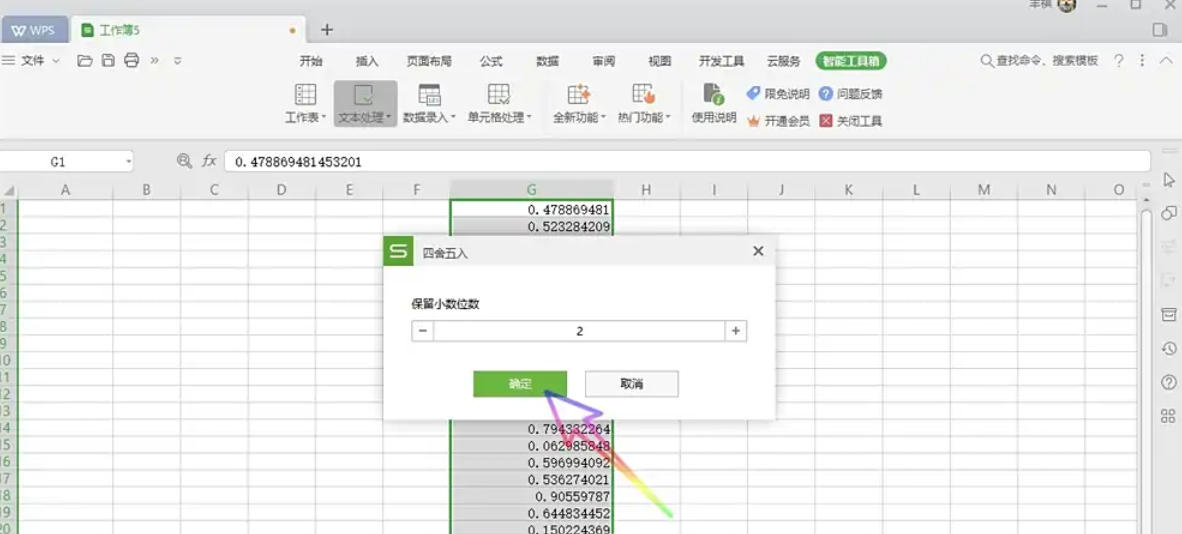Click cell containing 0.478869481
1182x534 pixels.
tap(532, 209)
